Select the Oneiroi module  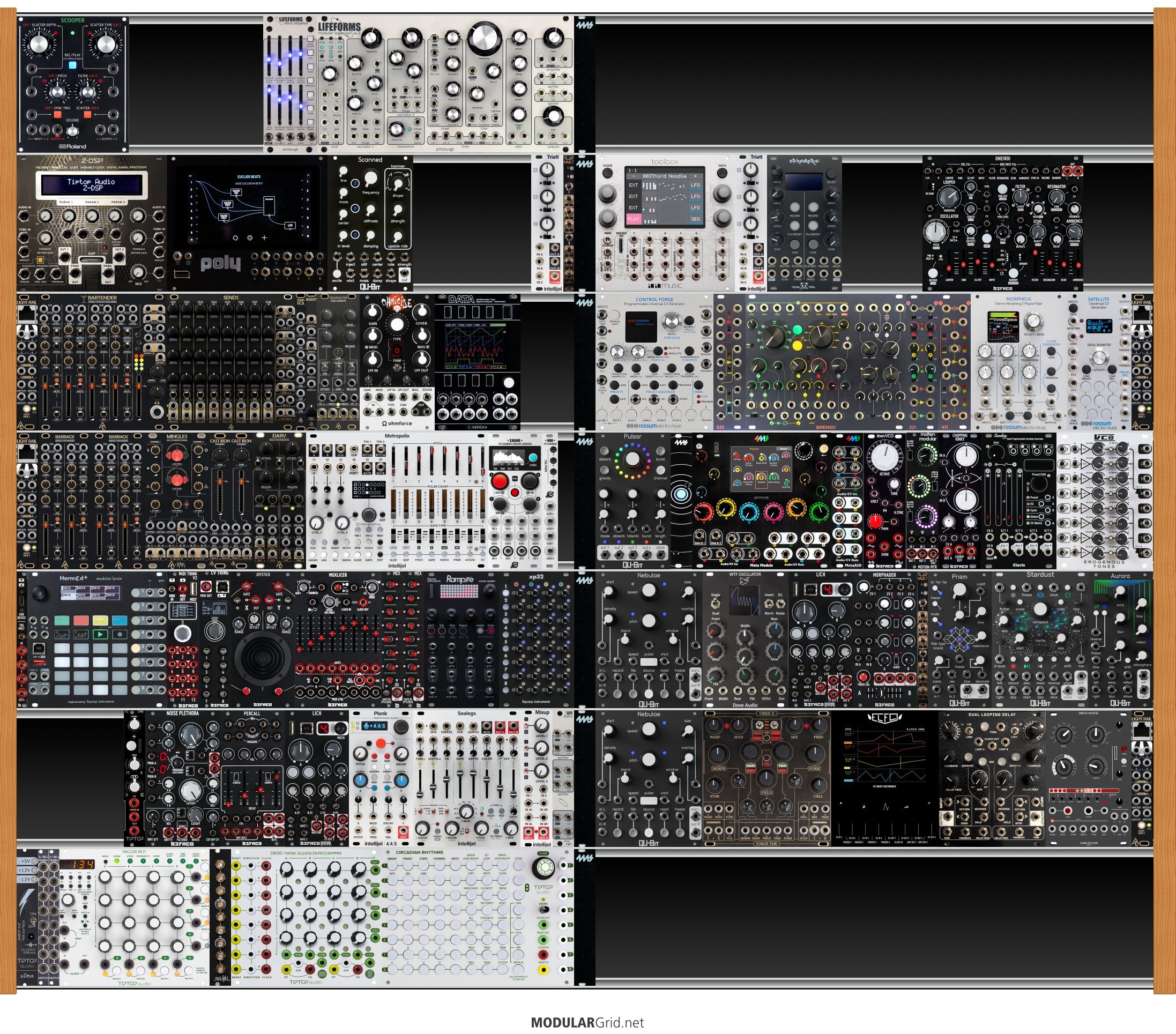1003,222
